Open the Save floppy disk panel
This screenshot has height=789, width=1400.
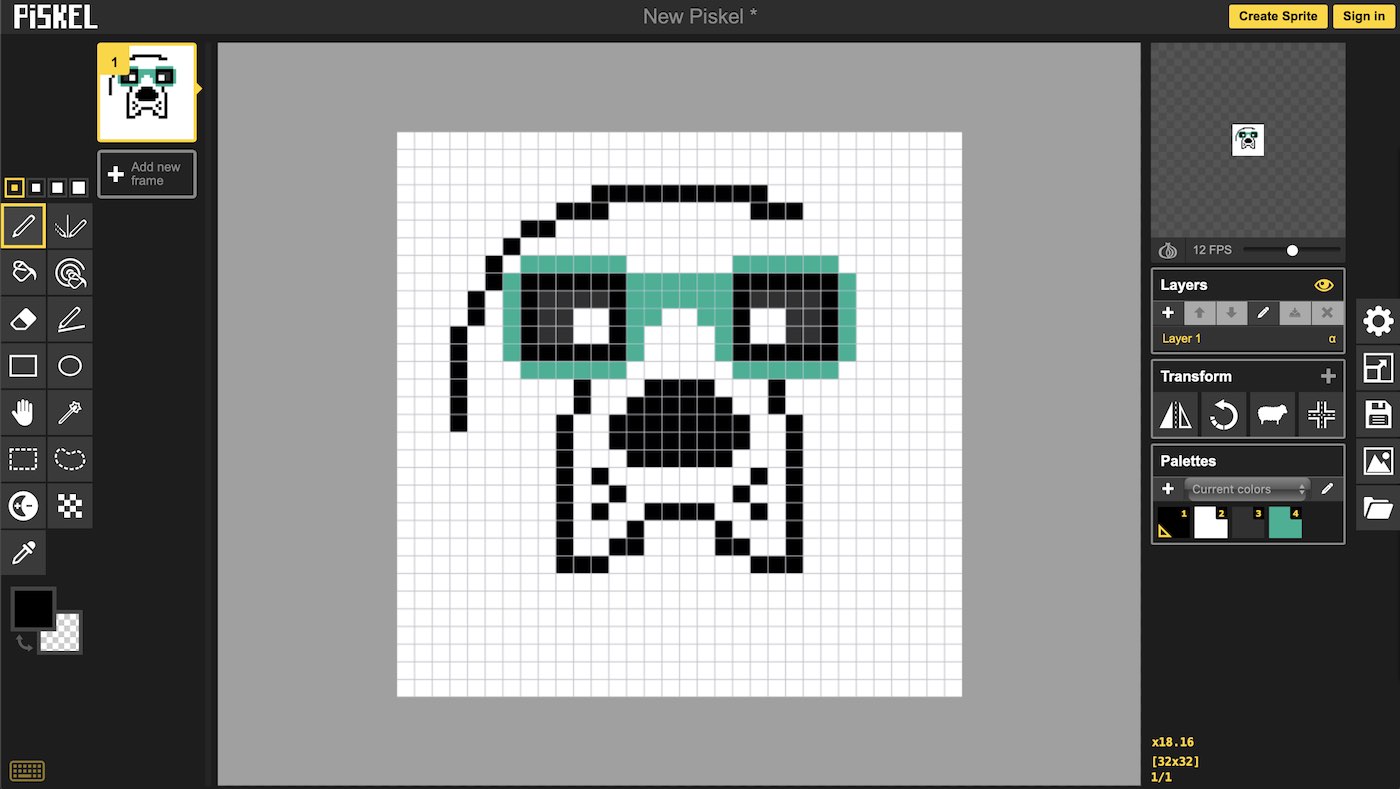click(x=1378, y=414)
